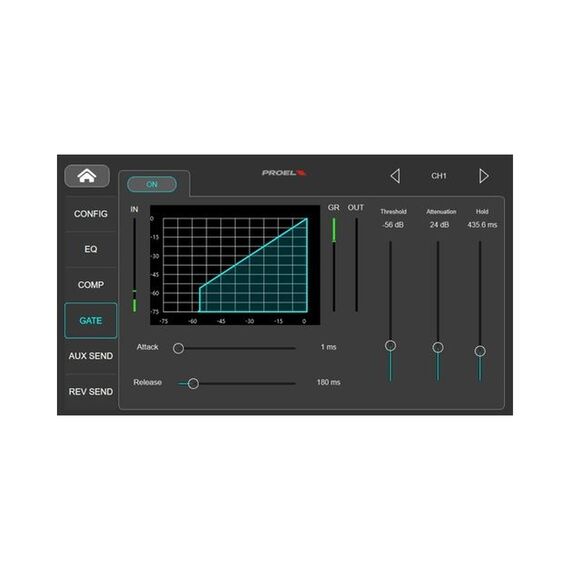This screenshot has height=570, width=570.
Task: Switch to previous channel with left arrow
Action: point(395,176)
